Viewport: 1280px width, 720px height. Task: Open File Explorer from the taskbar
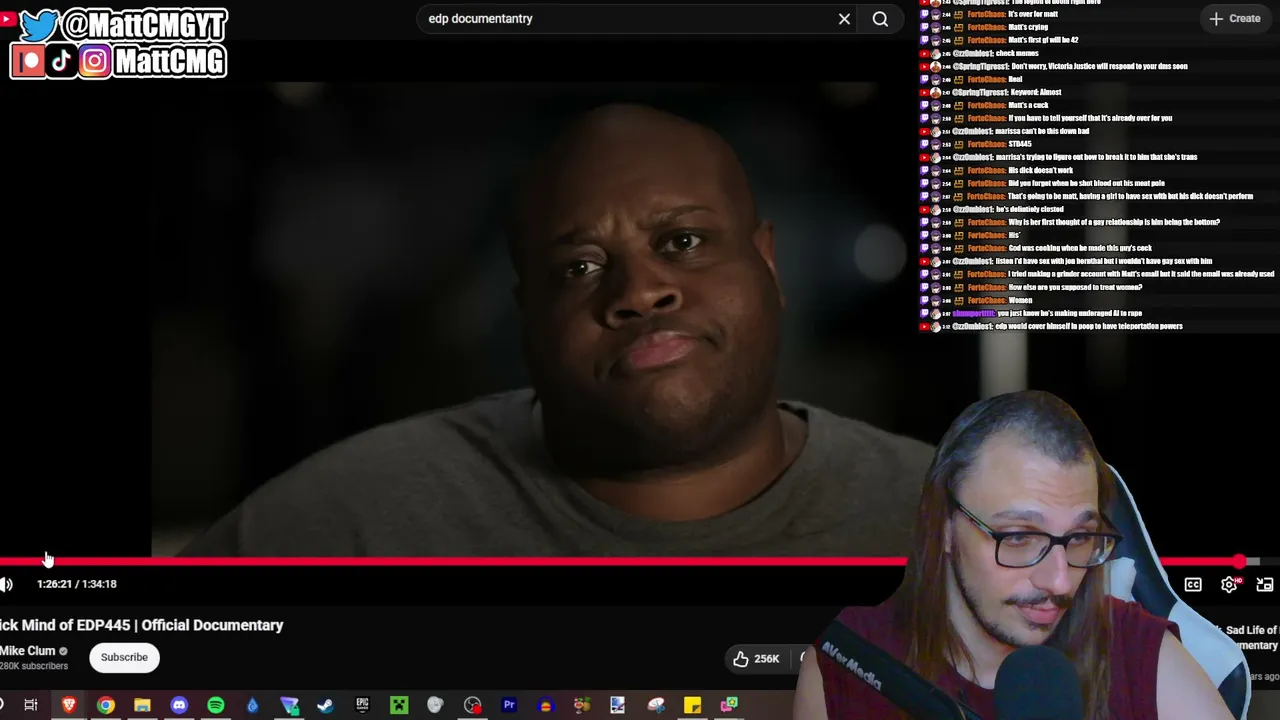click(142, 705)
